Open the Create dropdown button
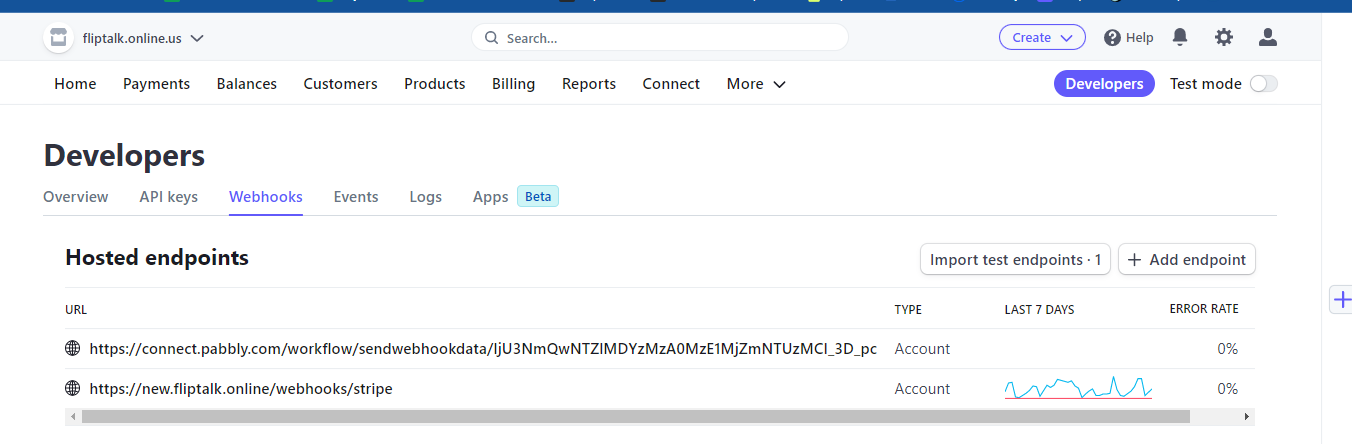 pyautogui.click(x=1042, y=38)
